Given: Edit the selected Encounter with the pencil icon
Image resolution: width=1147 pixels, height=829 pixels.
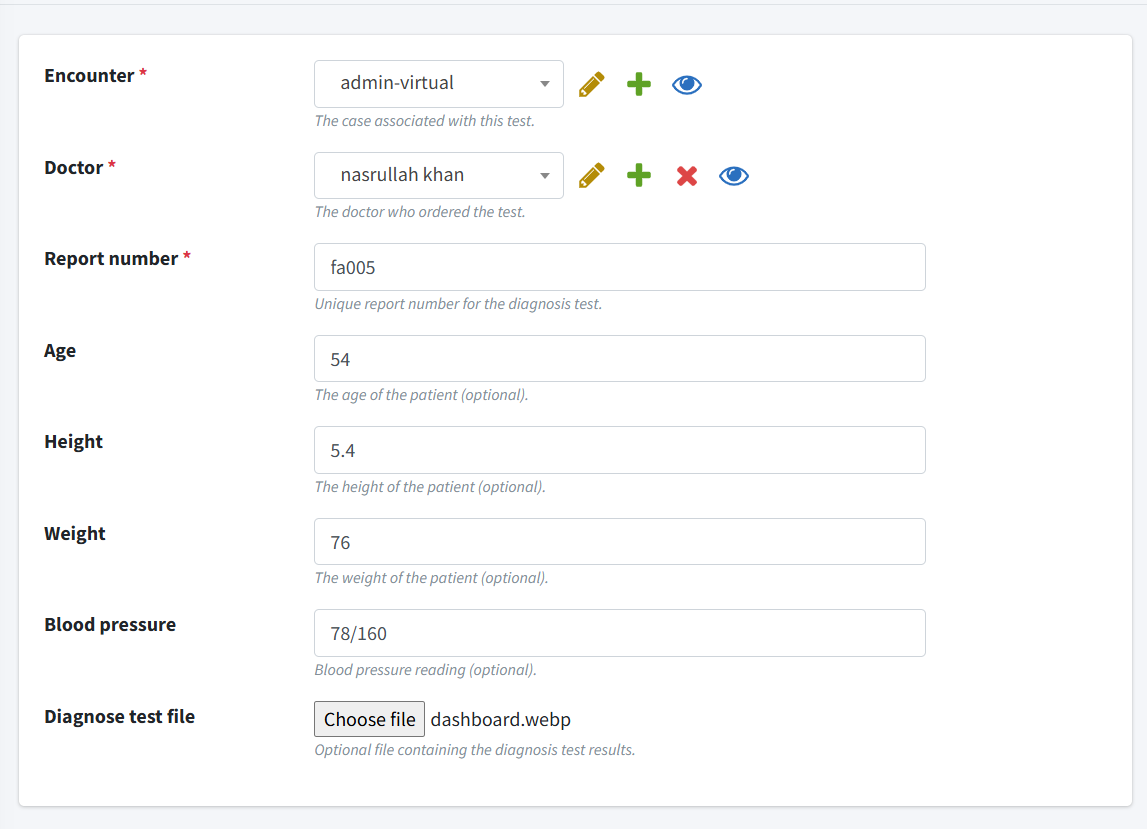Looking at the screenshot, I should (x=591, y=84).
